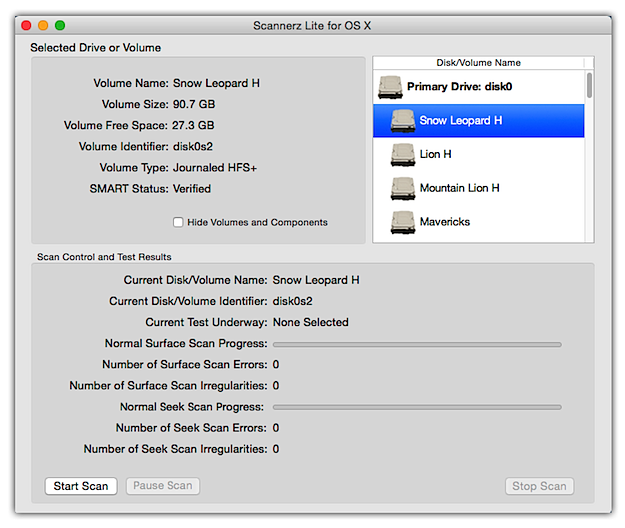Click the Primary Drive disk0 hard drive icon
The height and width of the screenshot is (528, 625).
(390, 87)
